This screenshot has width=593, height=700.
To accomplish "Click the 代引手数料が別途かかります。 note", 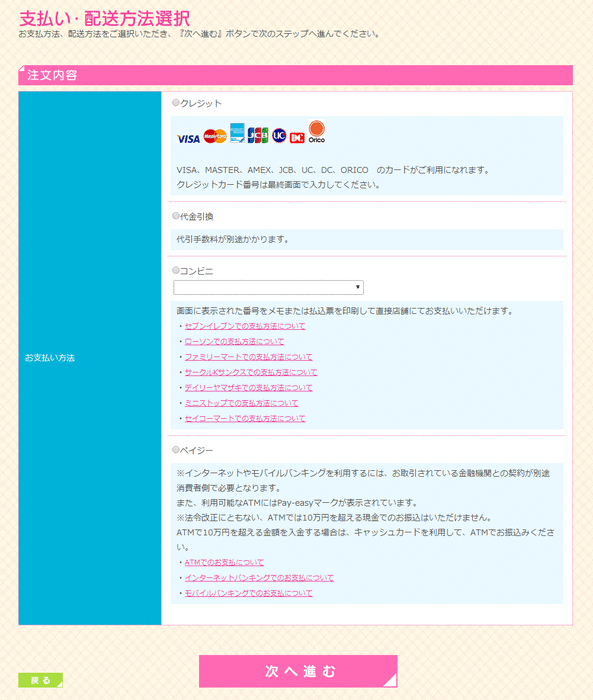I will pyautogui.click(x=233, y=240).
